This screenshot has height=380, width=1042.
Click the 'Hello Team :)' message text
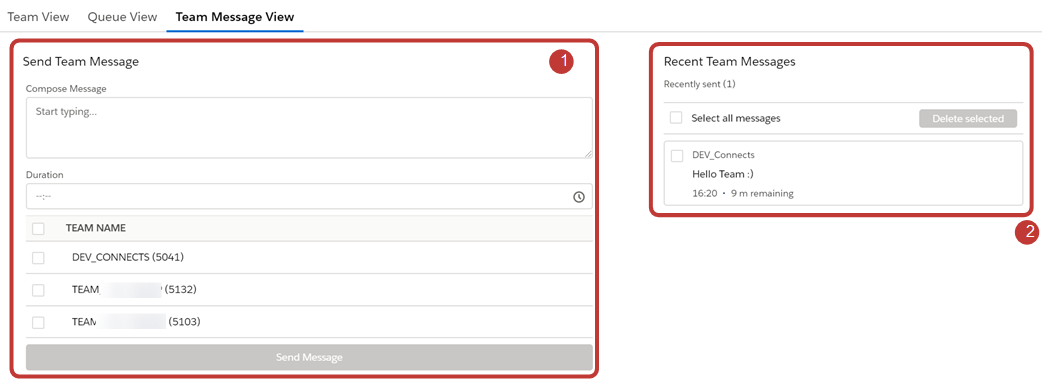point(723,174)
